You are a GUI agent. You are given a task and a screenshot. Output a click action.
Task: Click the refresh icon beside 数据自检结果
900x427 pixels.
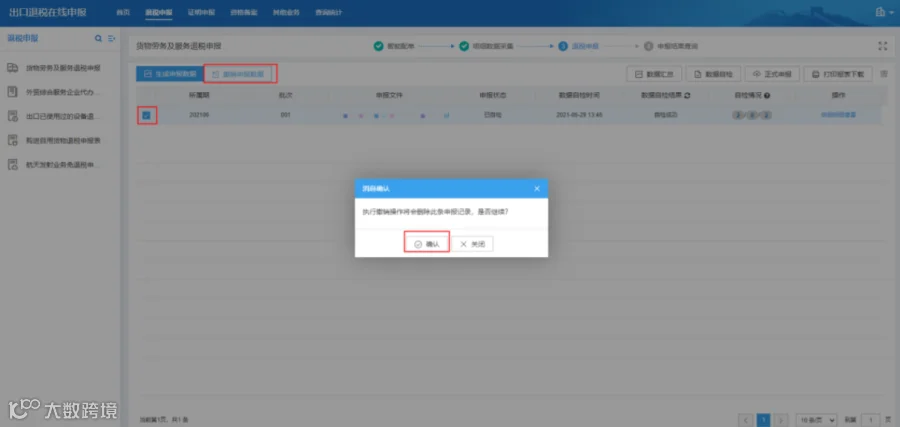pos(687,95)
